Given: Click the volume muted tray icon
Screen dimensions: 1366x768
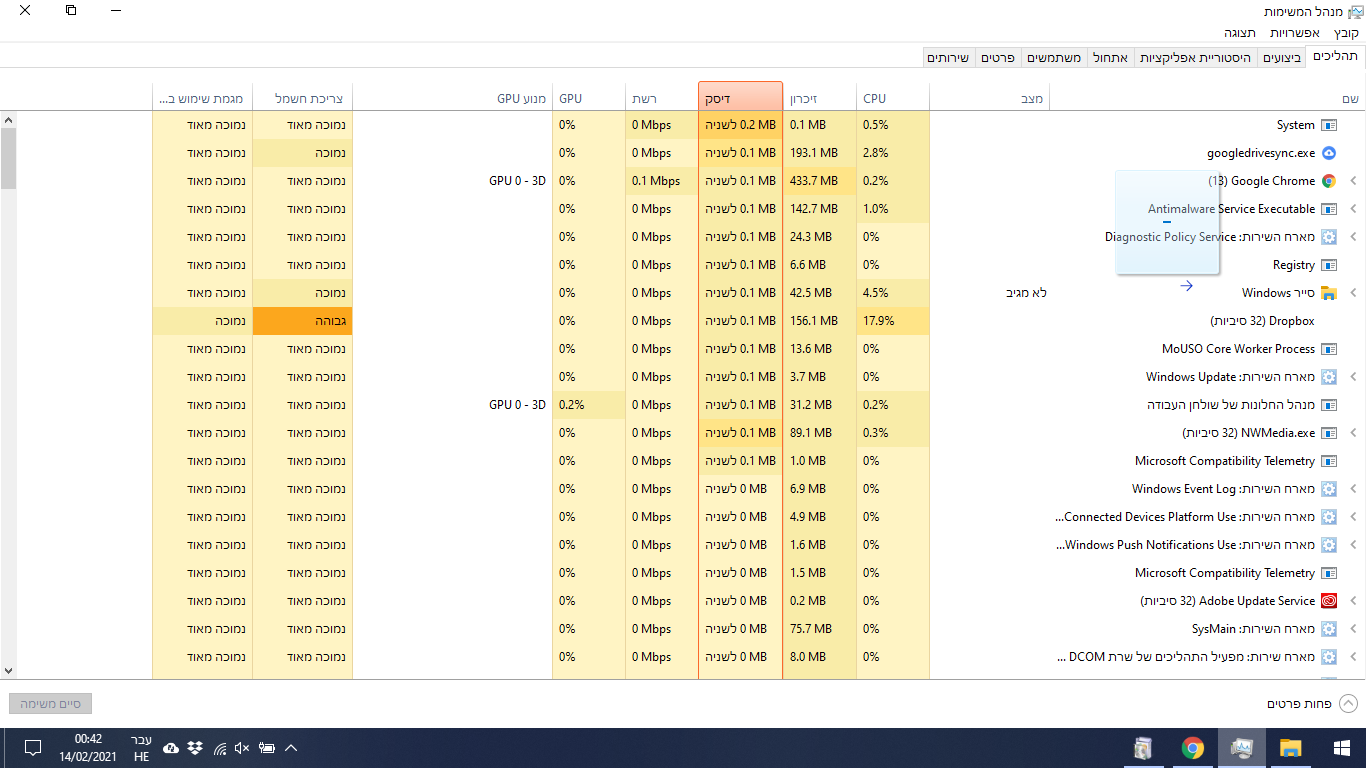Looking at the screenshot, I should pos(243,748).
